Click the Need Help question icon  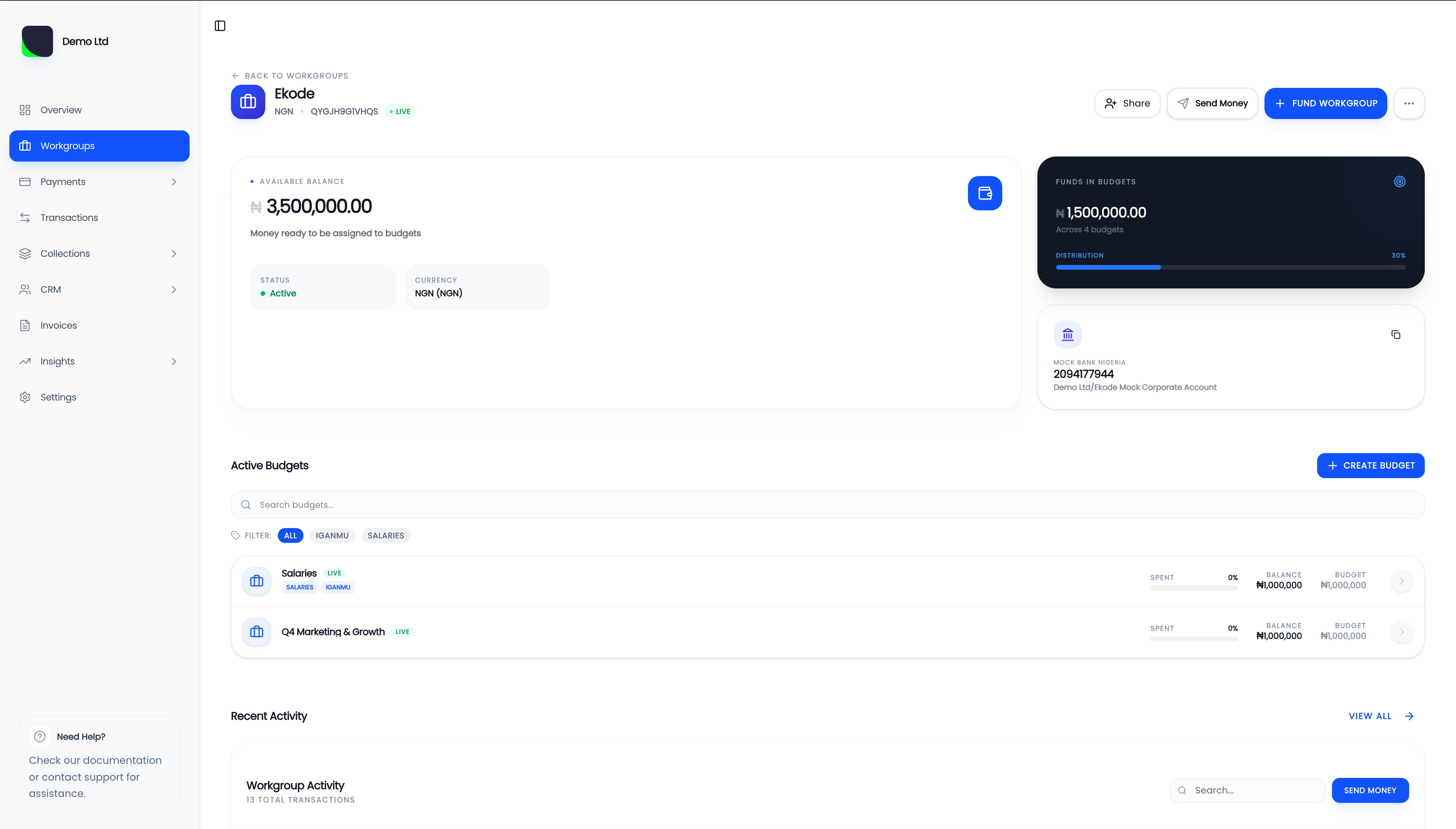click(x=40, y=736)
